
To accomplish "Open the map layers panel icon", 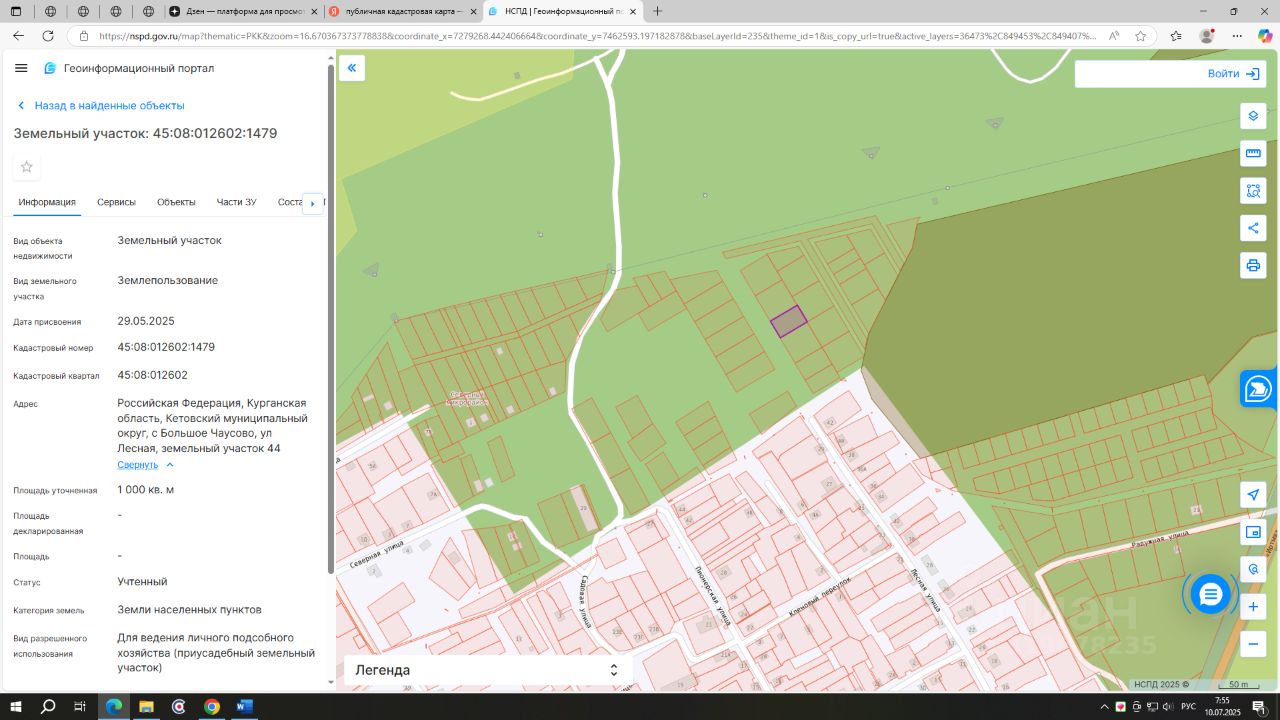I will 1253,116.
